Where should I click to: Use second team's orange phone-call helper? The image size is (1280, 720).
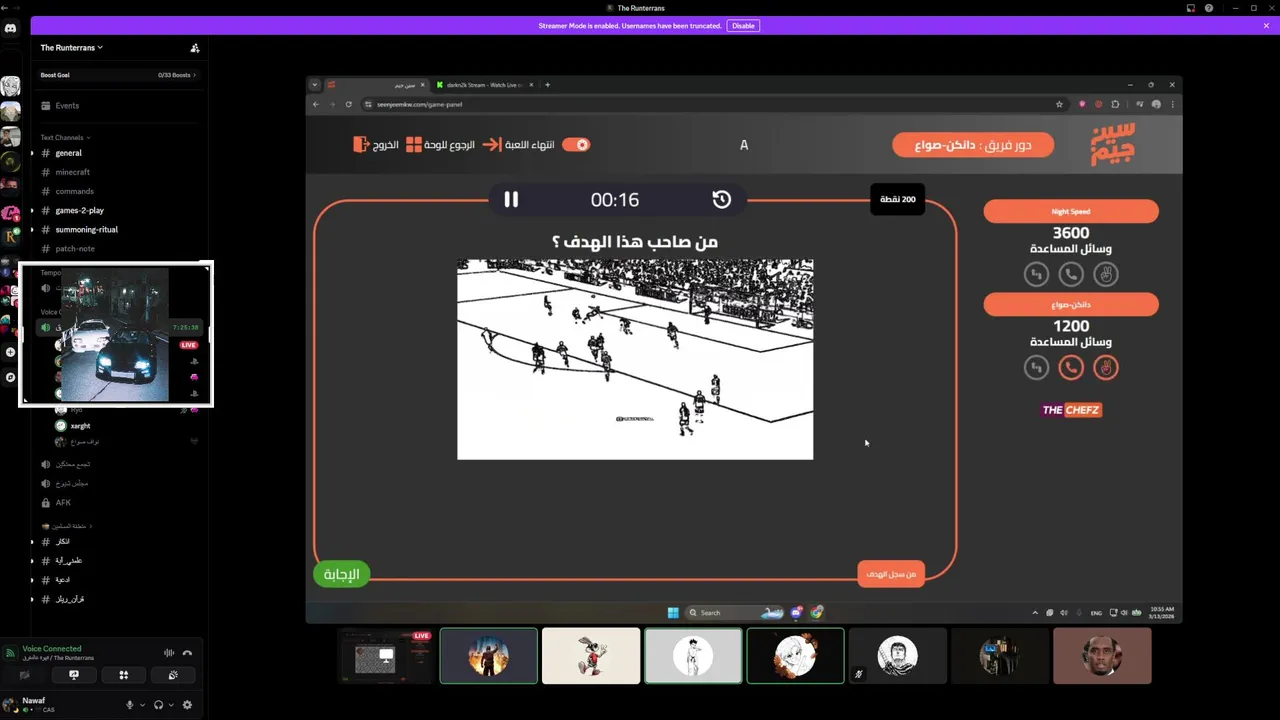[1071, 368]
